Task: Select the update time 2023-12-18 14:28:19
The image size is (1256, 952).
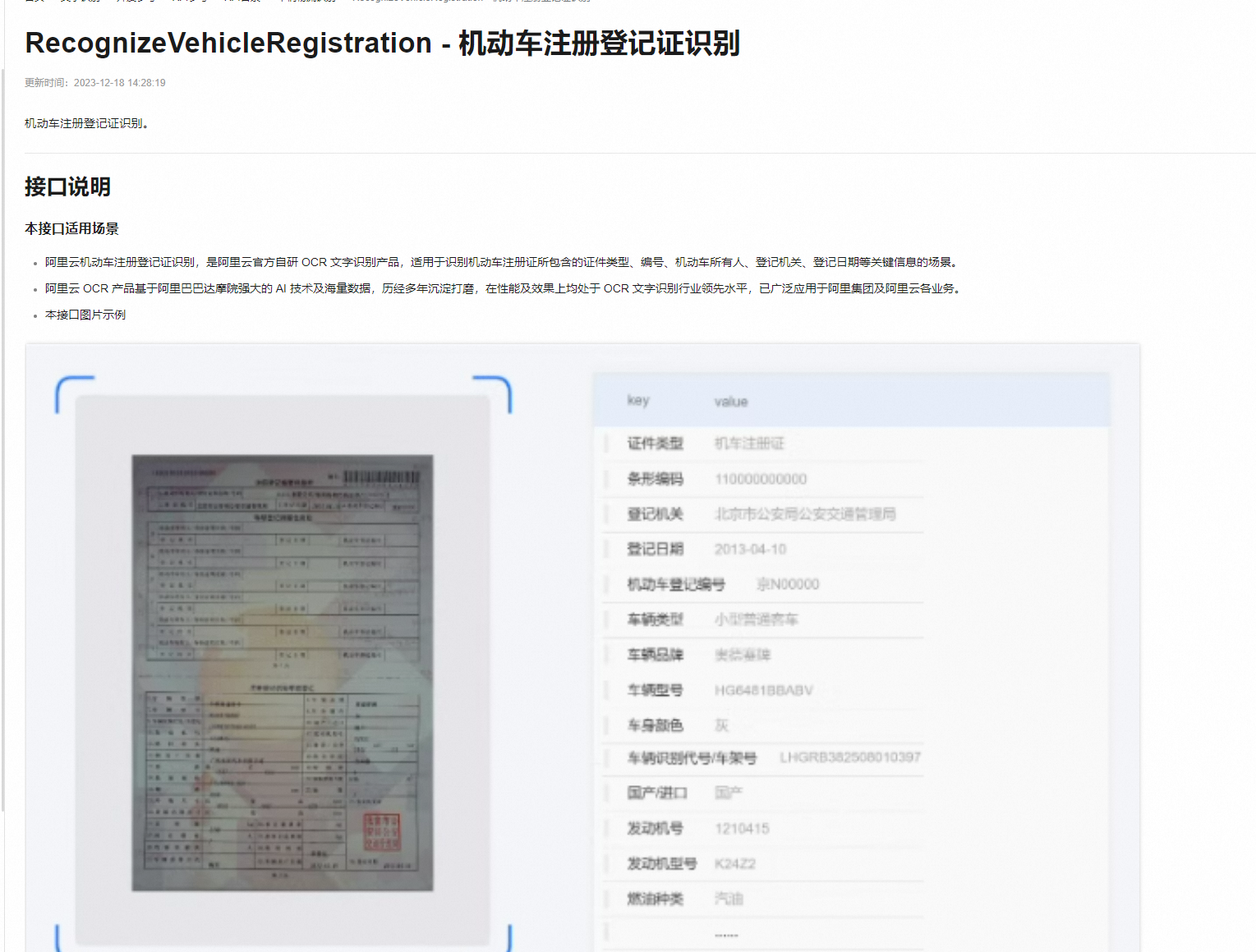Action: pyautogui.click(x=119, y=83)
